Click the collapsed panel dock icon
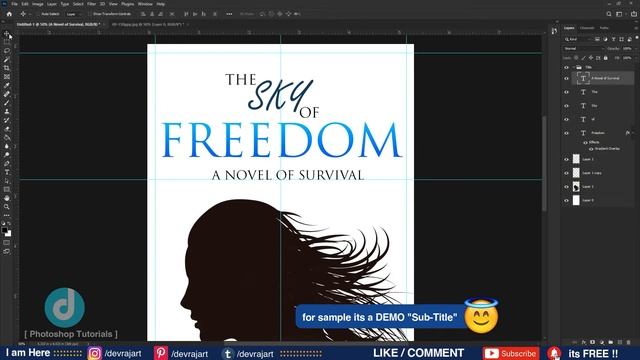640x360 pixels. tap(554, 31)
